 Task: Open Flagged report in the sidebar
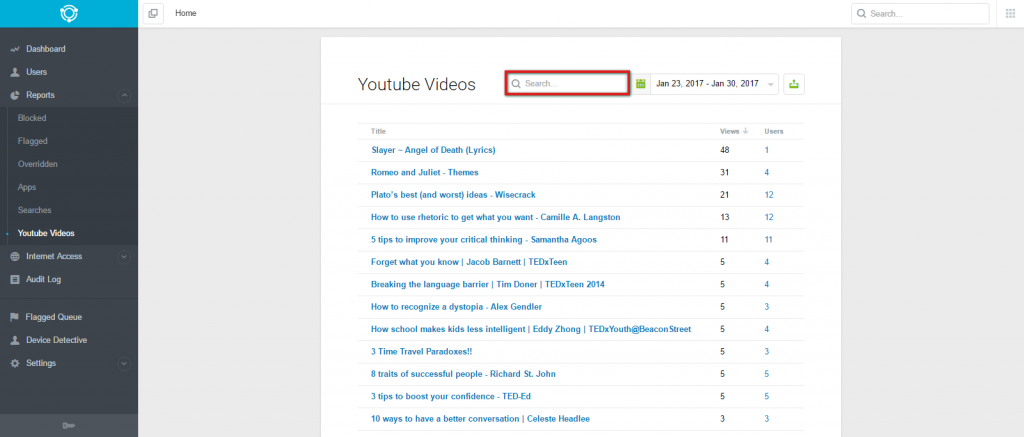[33, 141]
